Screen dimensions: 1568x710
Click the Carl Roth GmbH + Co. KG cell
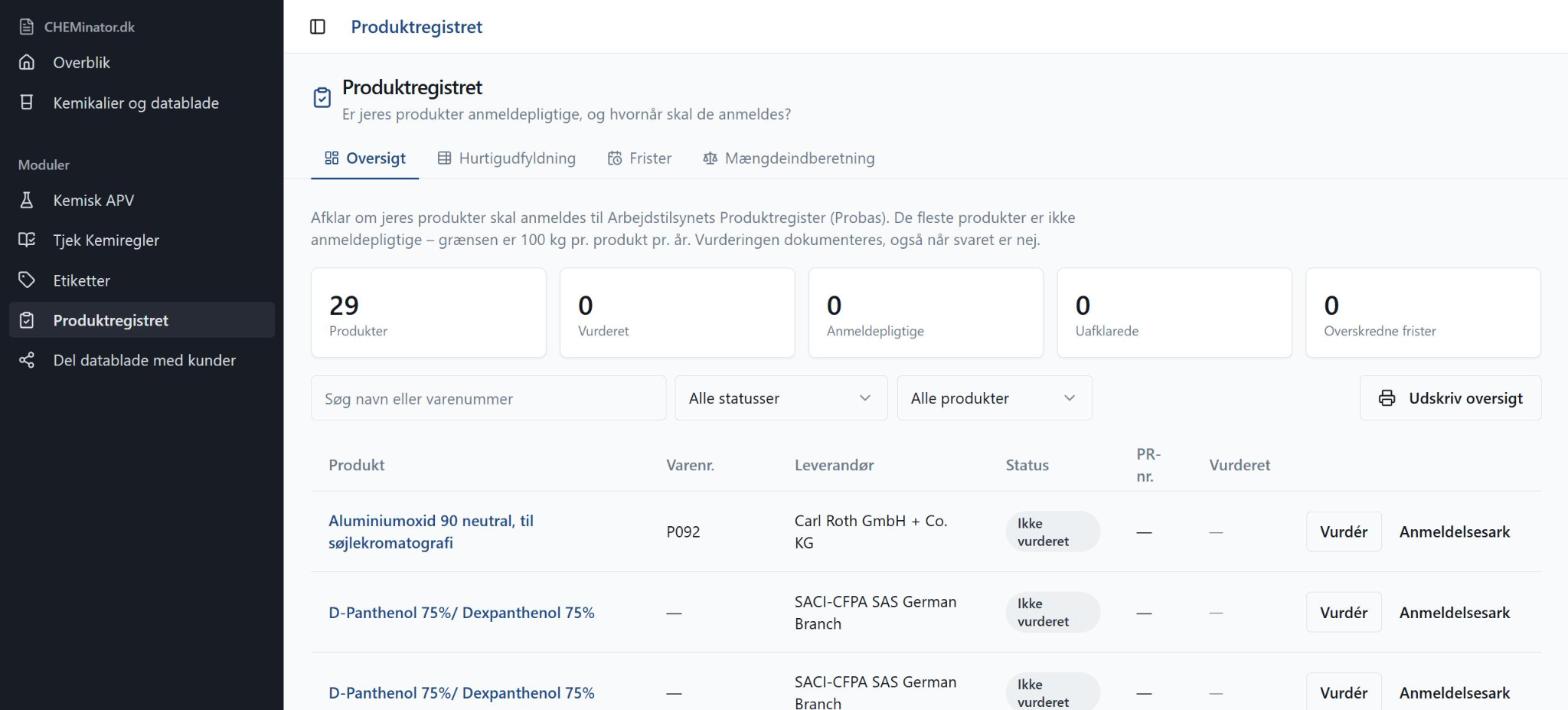[871, 532]
